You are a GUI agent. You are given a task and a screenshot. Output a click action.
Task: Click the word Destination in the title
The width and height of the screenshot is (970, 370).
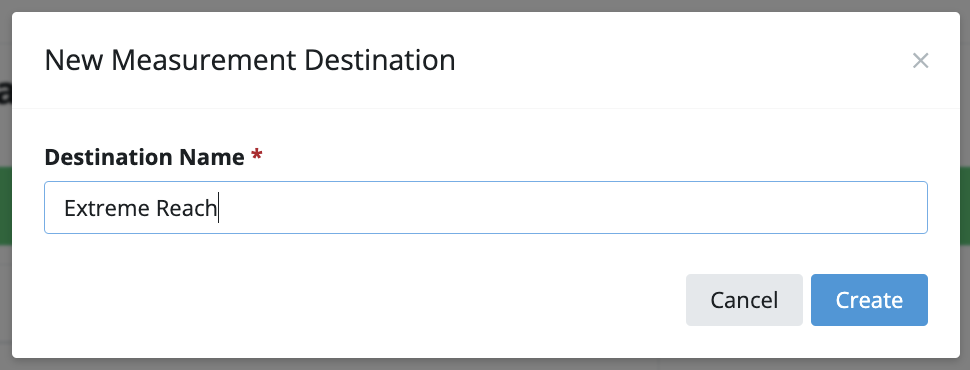tap(380, 61)
